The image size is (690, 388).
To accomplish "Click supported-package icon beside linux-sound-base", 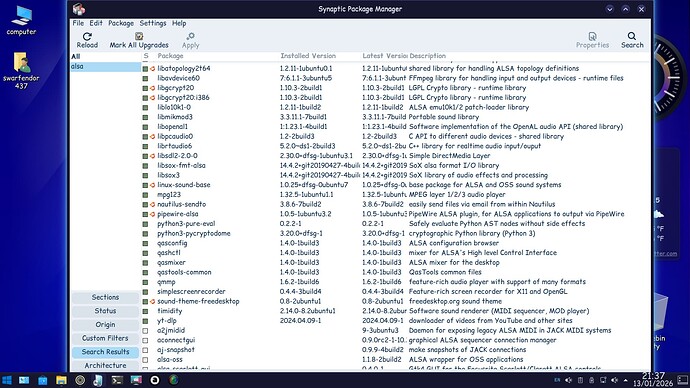I will (x=153, y=185).
